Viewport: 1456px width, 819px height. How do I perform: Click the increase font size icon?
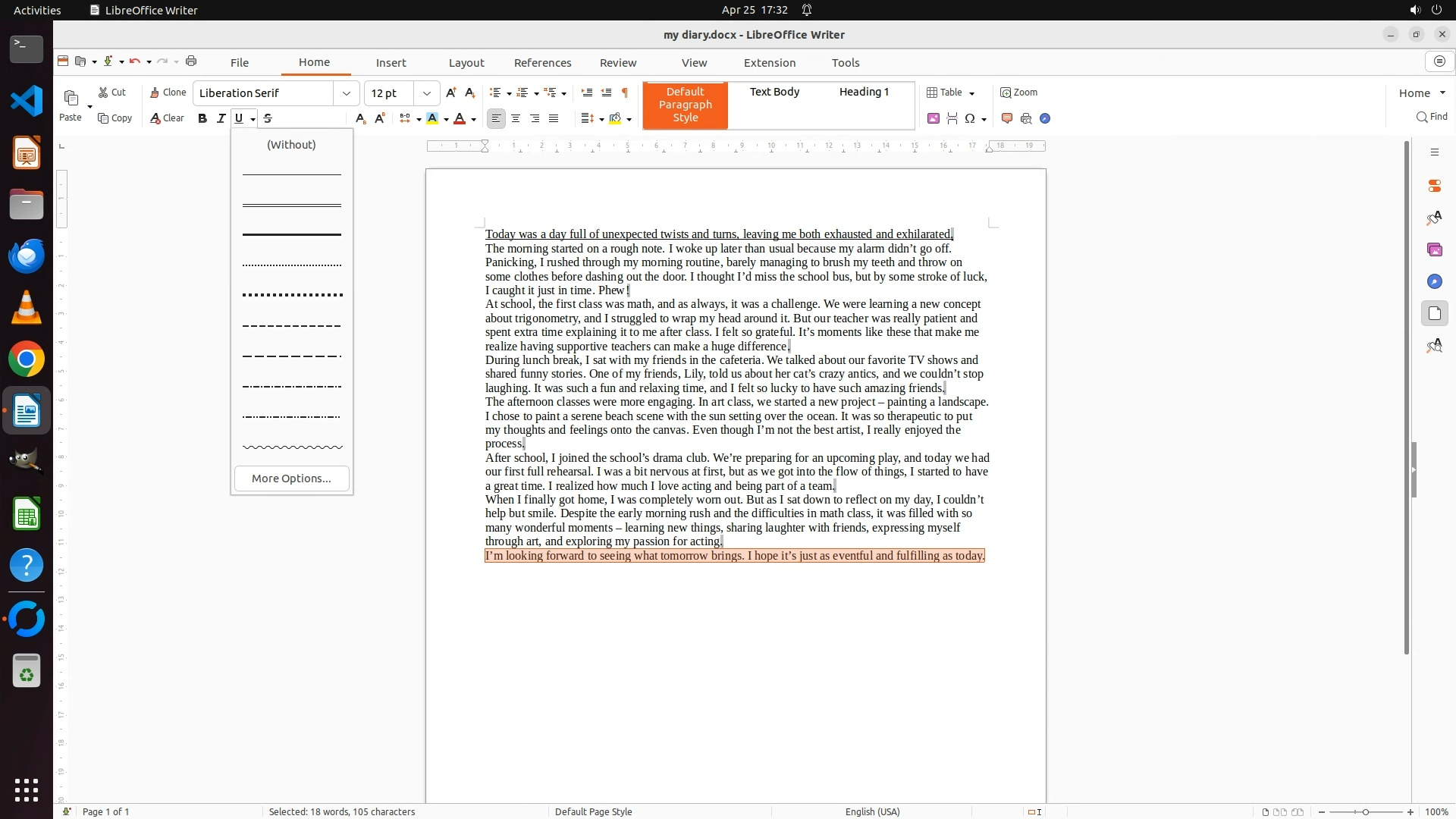tap(451, 93)
